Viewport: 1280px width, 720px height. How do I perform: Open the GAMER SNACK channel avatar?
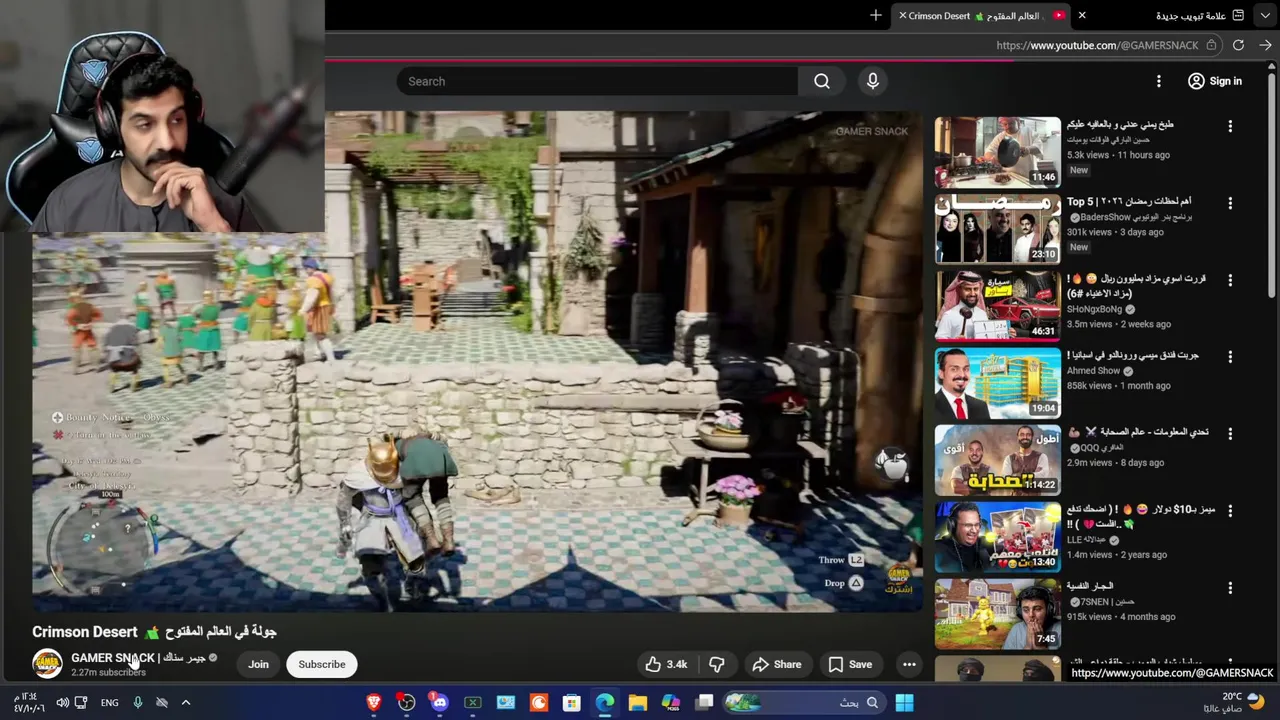point(47,664)
